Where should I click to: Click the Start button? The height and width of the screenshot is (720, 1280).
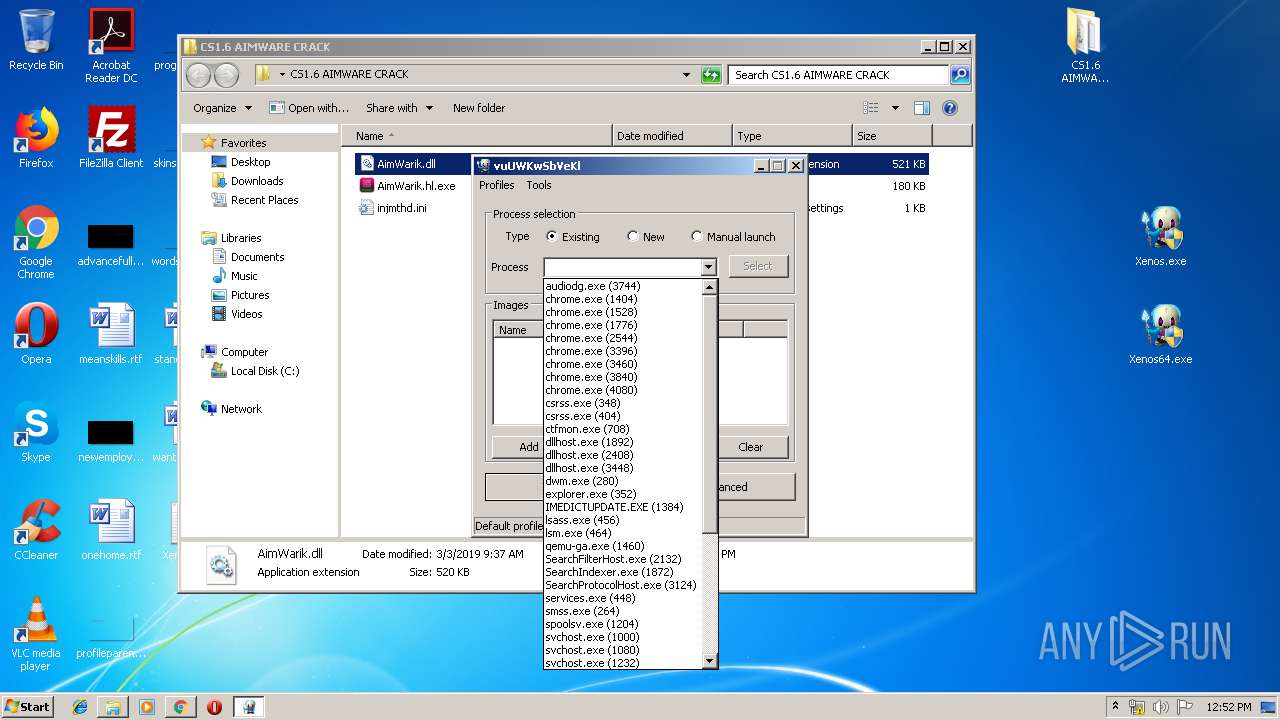pos(28,707)
